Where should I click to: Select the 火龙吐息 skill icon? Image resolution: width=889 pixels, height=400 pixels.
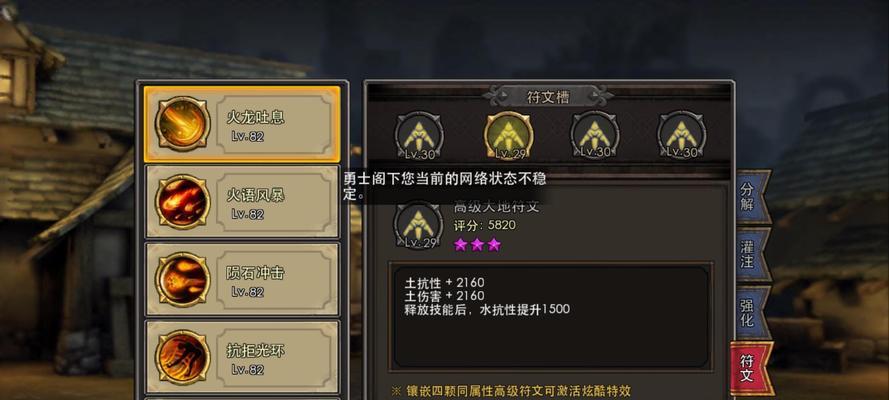tap(183, 124)
